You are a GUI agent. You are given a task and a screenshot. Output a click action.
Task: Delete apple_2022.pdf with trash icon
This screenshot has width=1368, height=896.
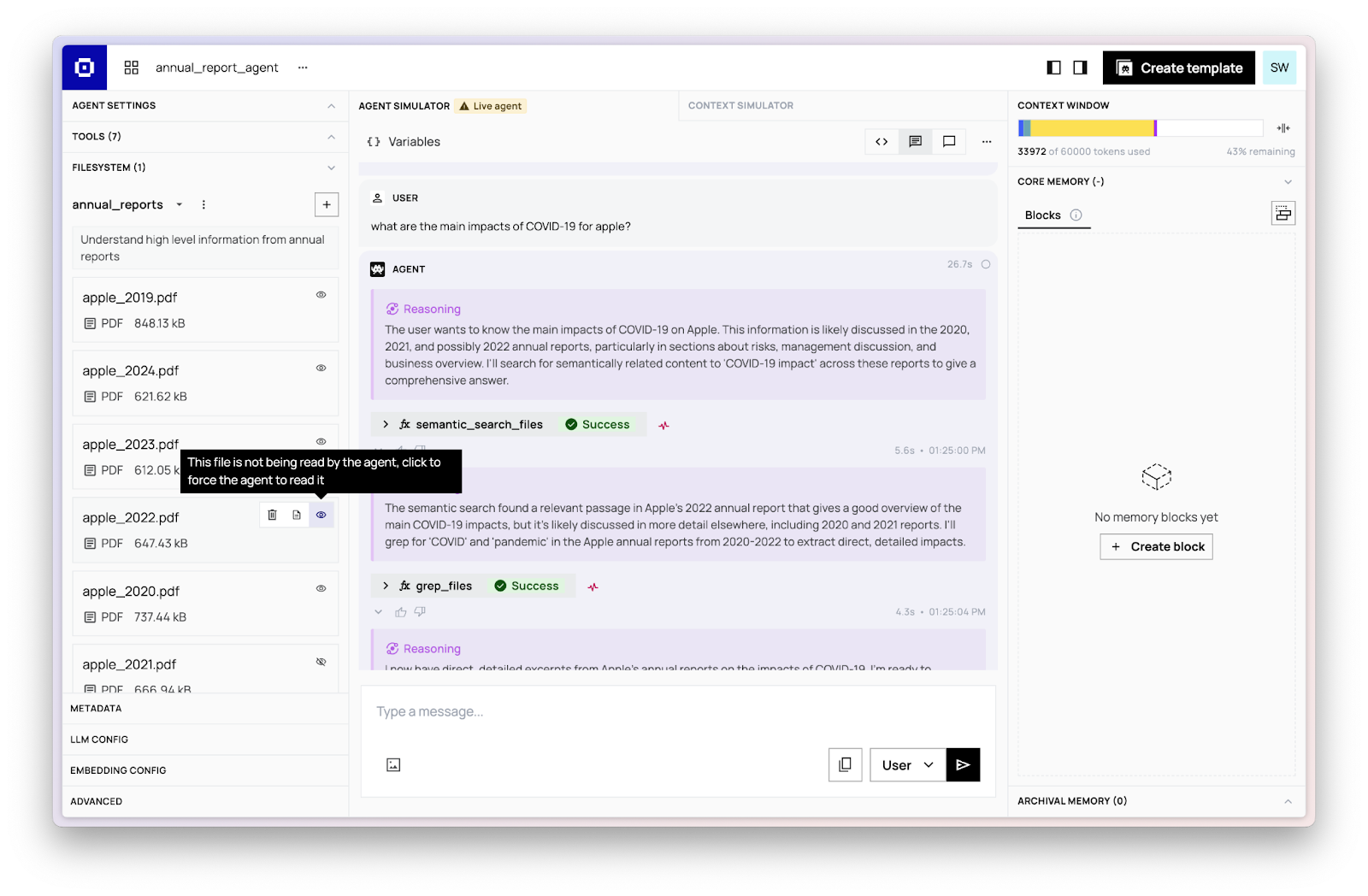272,515
